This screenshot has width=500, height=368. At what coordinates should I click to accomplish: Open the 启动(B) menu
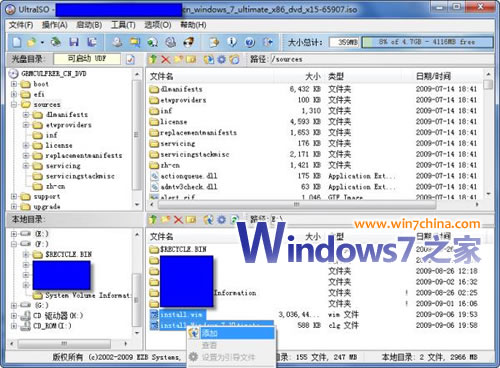pyautogui.click(x=89, y=25)
